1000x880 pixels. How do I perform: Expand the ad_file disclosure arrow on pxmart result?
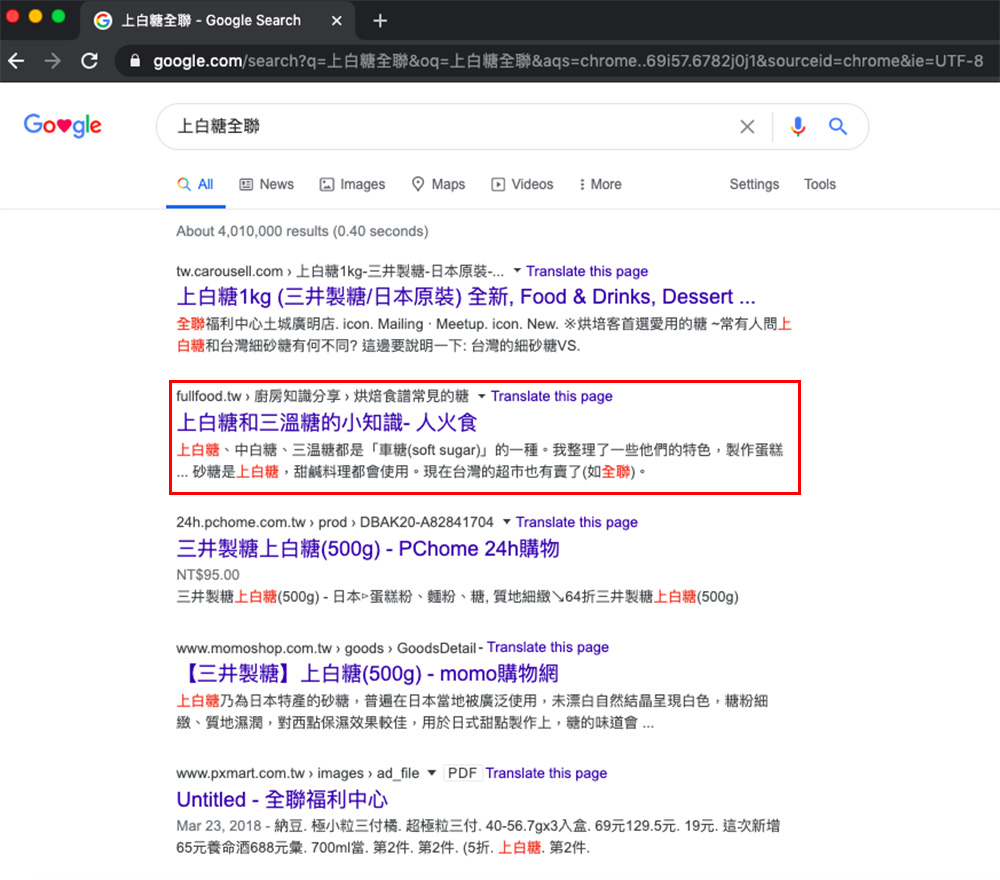[431, 773]
